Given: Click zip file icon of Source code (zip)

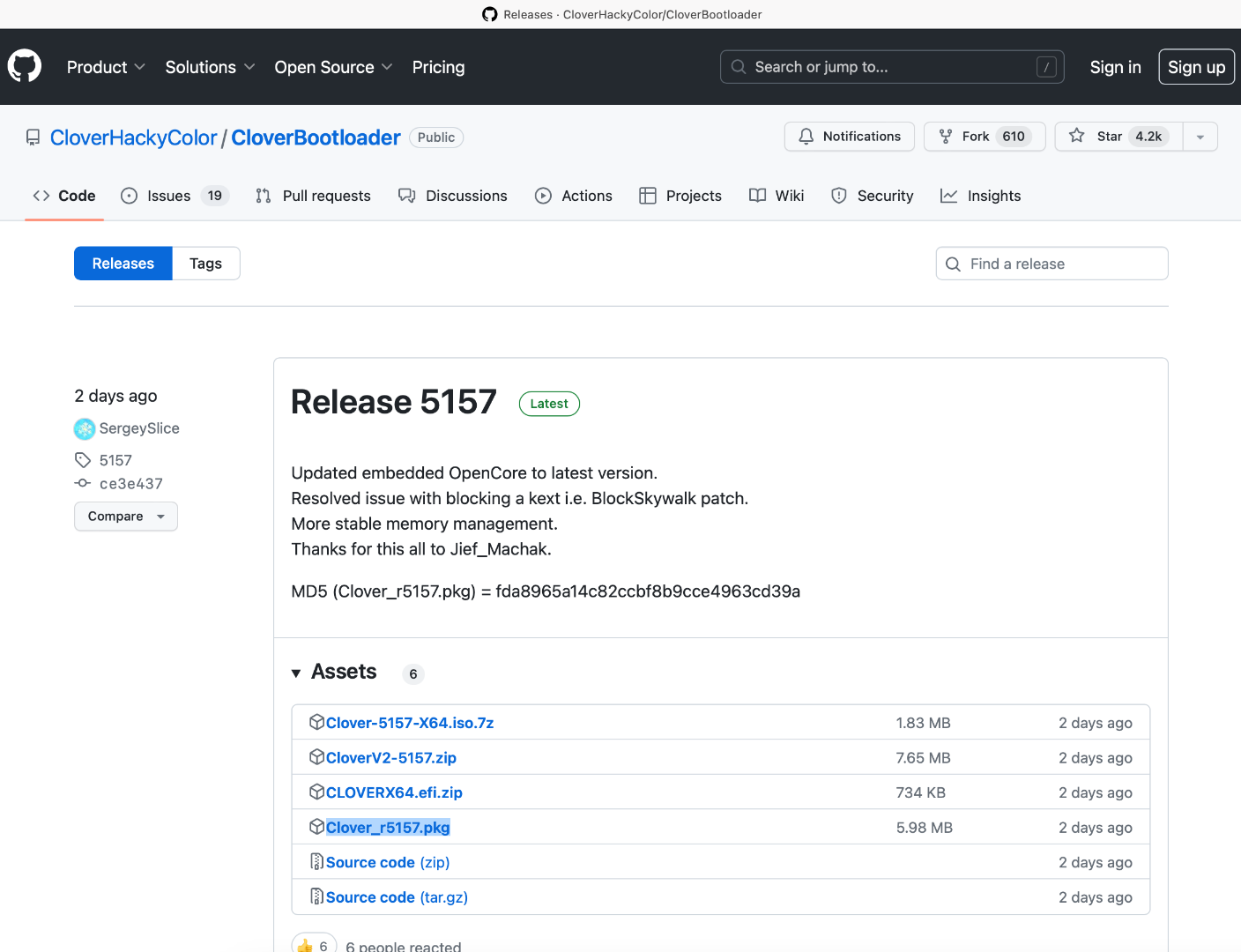Looking at the screenshot, I should (x=317, y=861).
